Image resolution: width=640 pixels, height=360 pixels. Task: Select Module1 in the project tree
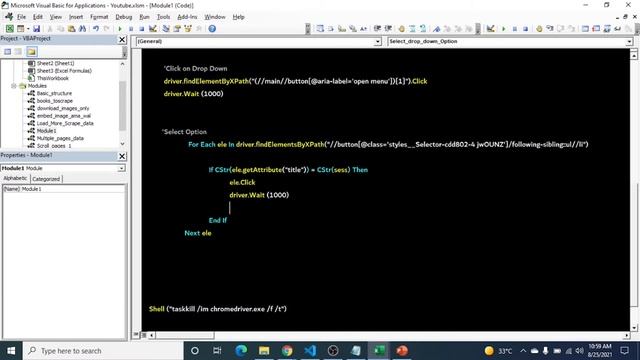coord(47,131)
